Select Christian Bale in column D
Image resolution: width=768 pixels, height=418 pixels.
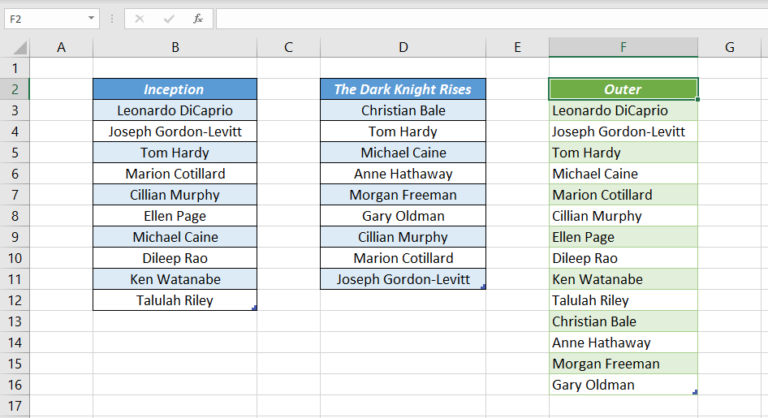click(x=403, y=110)
